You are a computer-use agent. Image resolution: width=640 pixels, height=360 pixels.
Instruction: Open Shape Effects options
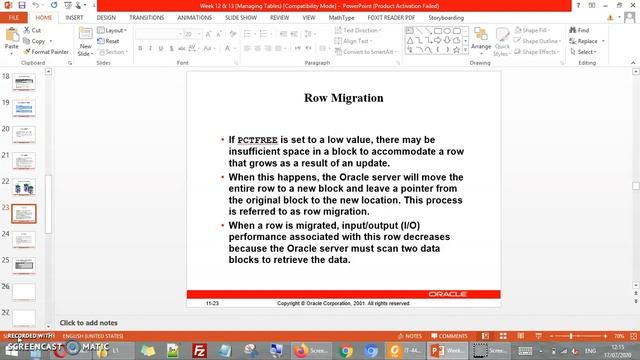[537, 52]
